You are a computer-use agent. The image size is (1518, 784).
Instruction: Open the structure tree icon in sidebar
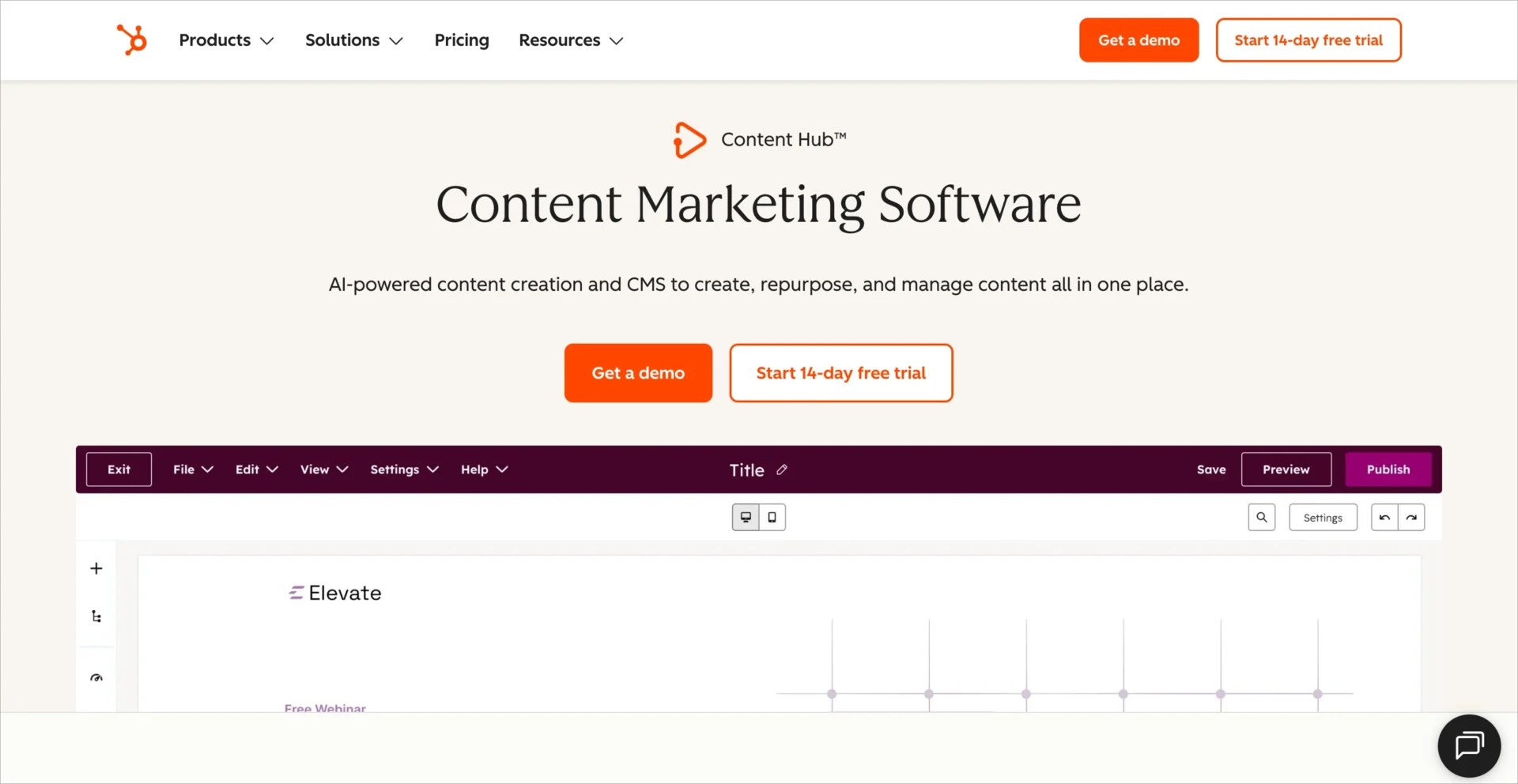[x=96, y=616]
